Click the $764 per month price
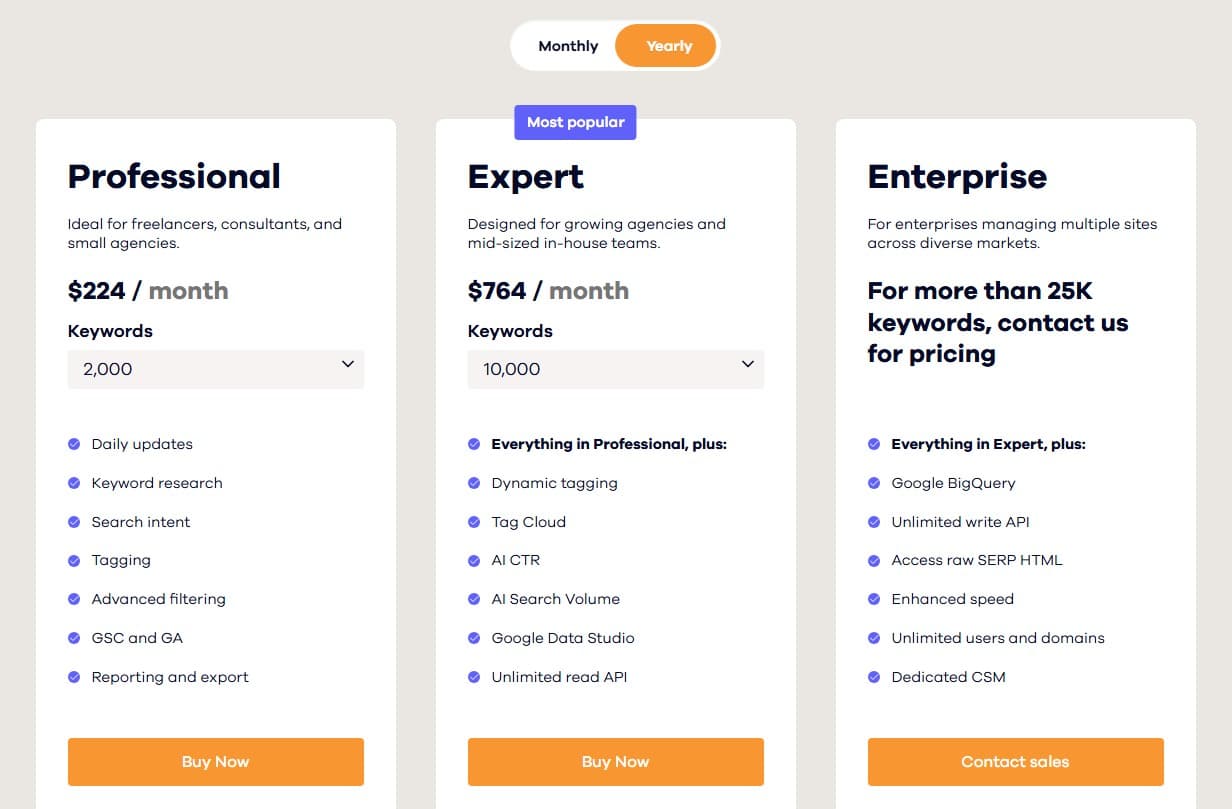The image size is (1232, 809). (x=548, y=290)
